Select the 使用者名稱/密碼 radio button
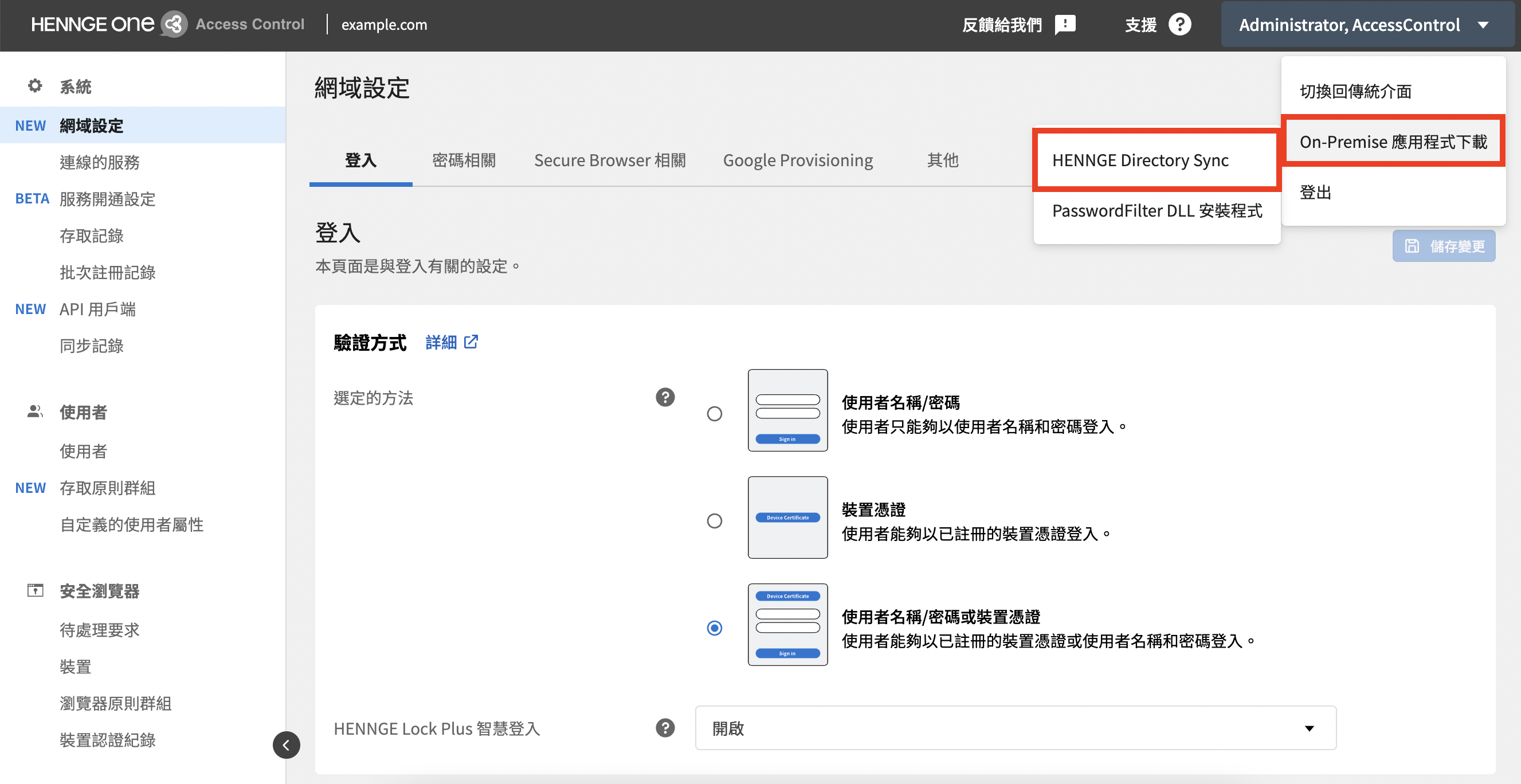Viewport: 1521px width, 784px height. (x=715, y=414)
